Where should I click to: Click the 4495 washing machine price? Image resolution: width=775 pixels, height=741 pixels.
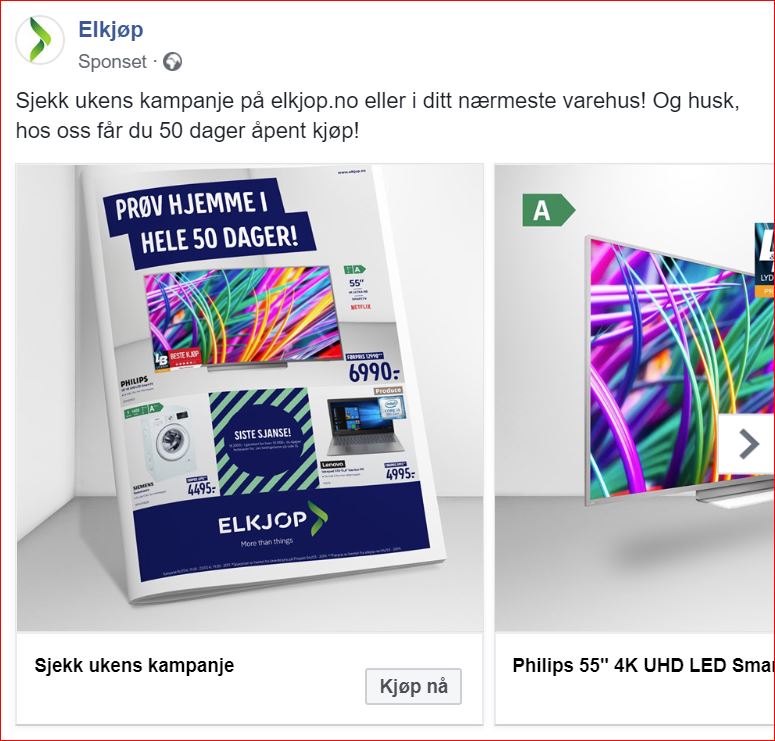click(x=202, y=489)
